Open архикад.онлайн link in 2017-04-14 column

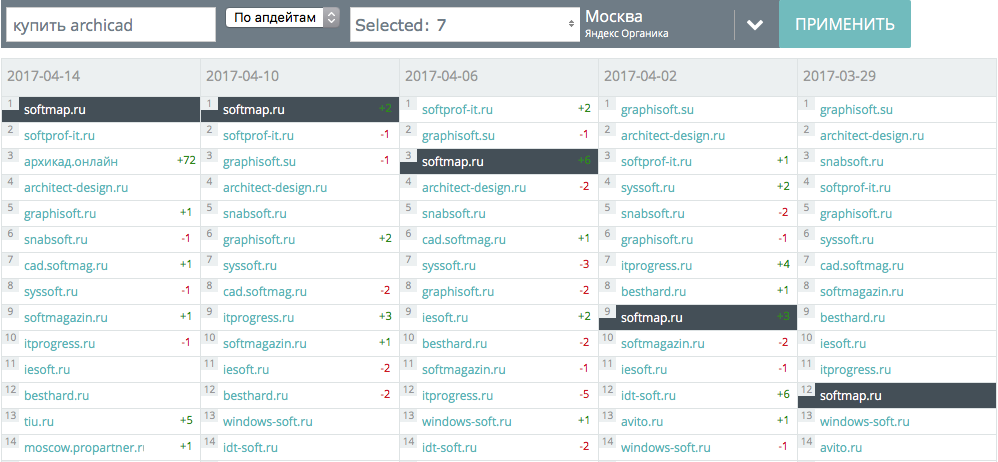70,161
